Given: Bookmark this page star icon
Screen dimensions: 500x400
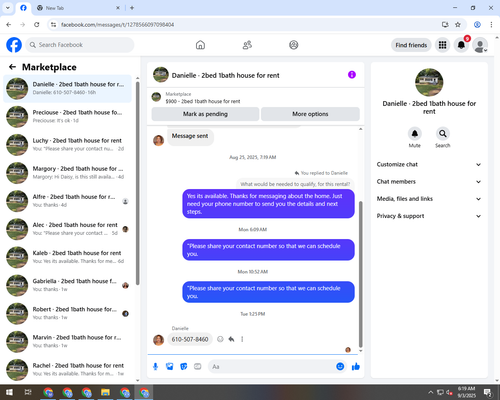Looking at the screenshot, I should tap(458, 24).
